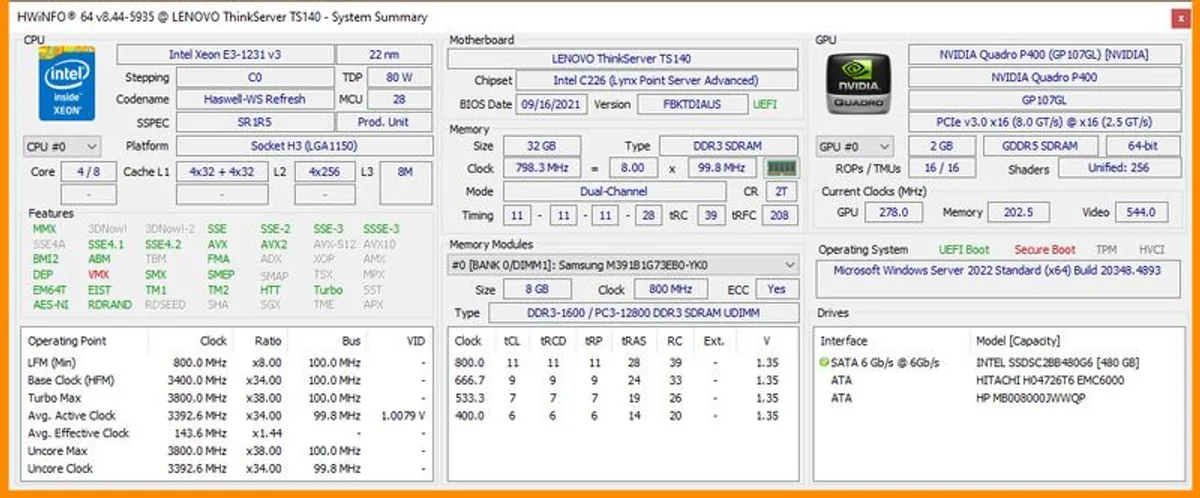The height and width of the screenshot is (498, 1200).
Task: Click the 22 nm process field
Action: tap(384, 54)
